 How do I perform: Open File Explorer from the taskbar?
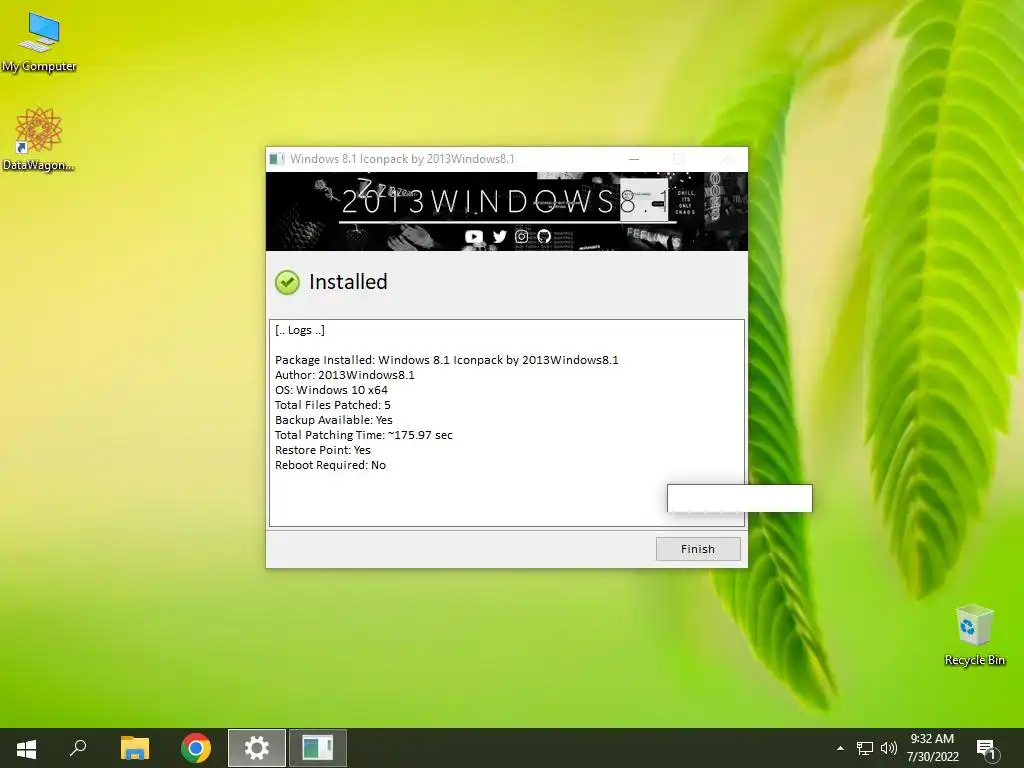tap(135, 748)
